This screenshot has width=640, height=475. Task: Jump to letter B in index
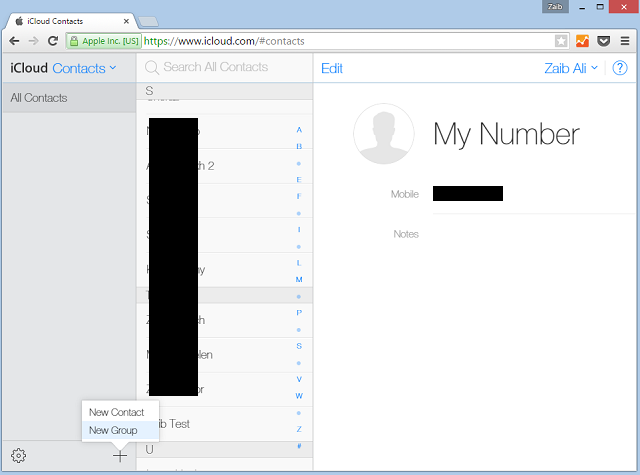coord(299,146)
